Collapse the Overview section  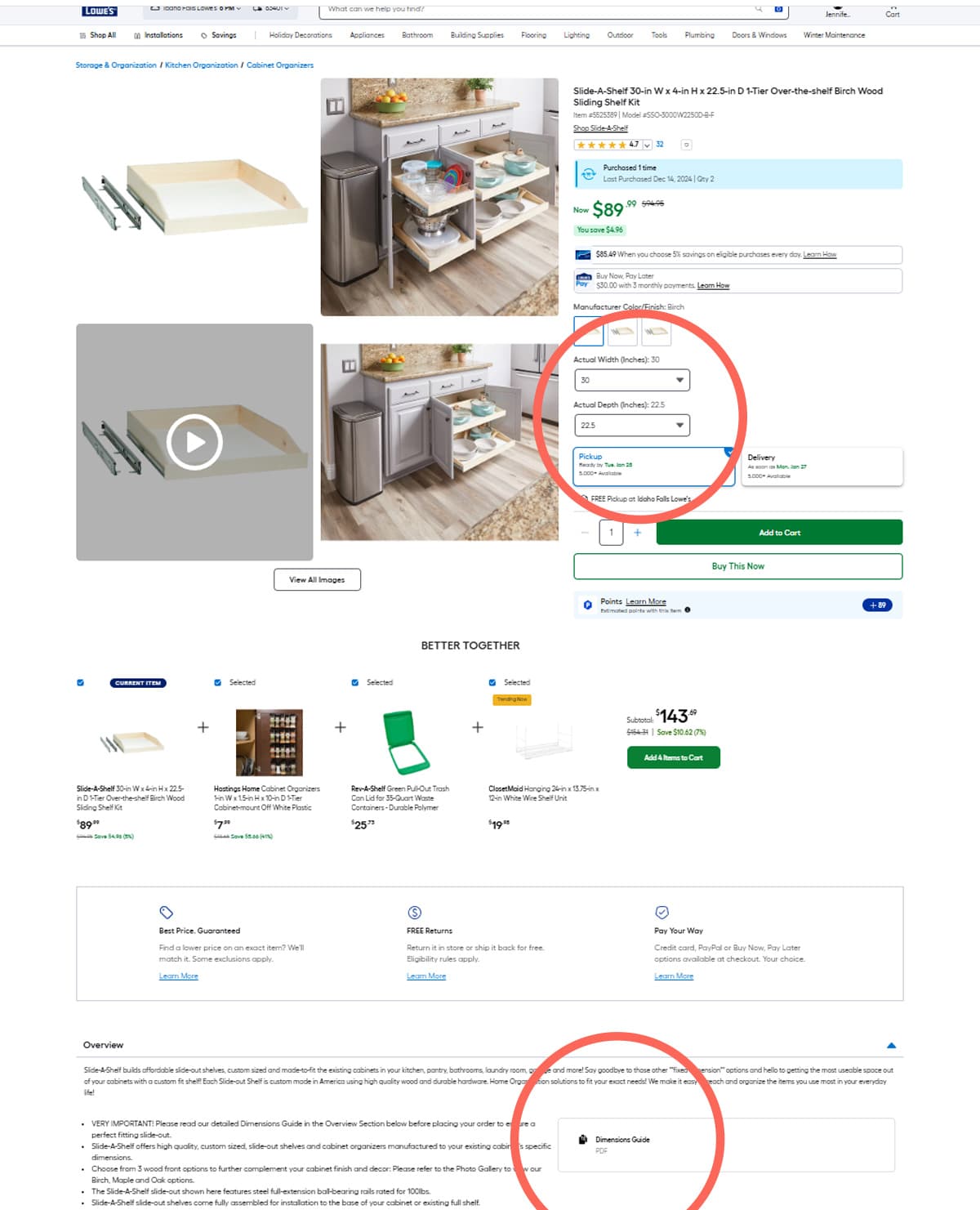(892, 1045)
